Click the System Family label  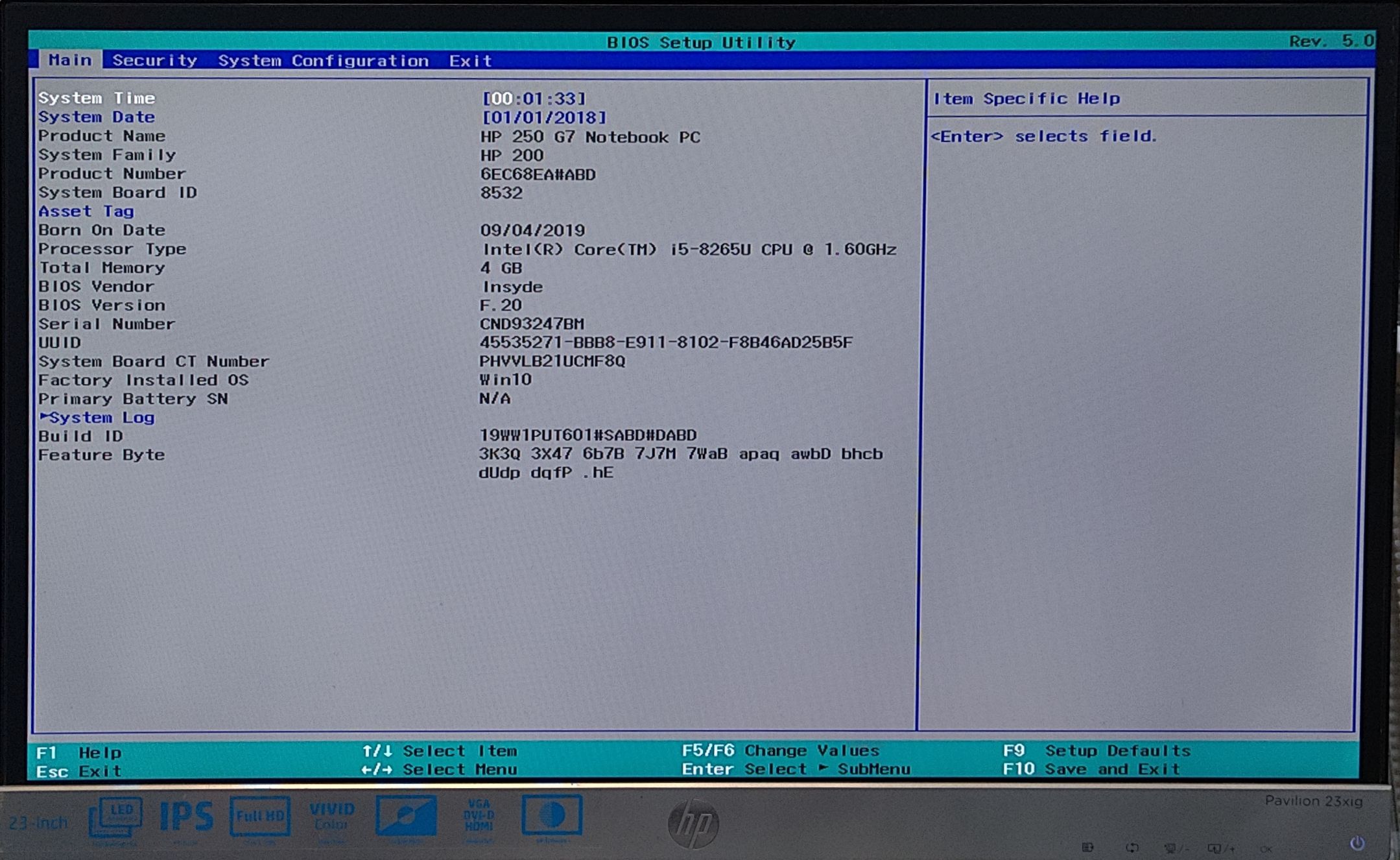click(107, 154)
